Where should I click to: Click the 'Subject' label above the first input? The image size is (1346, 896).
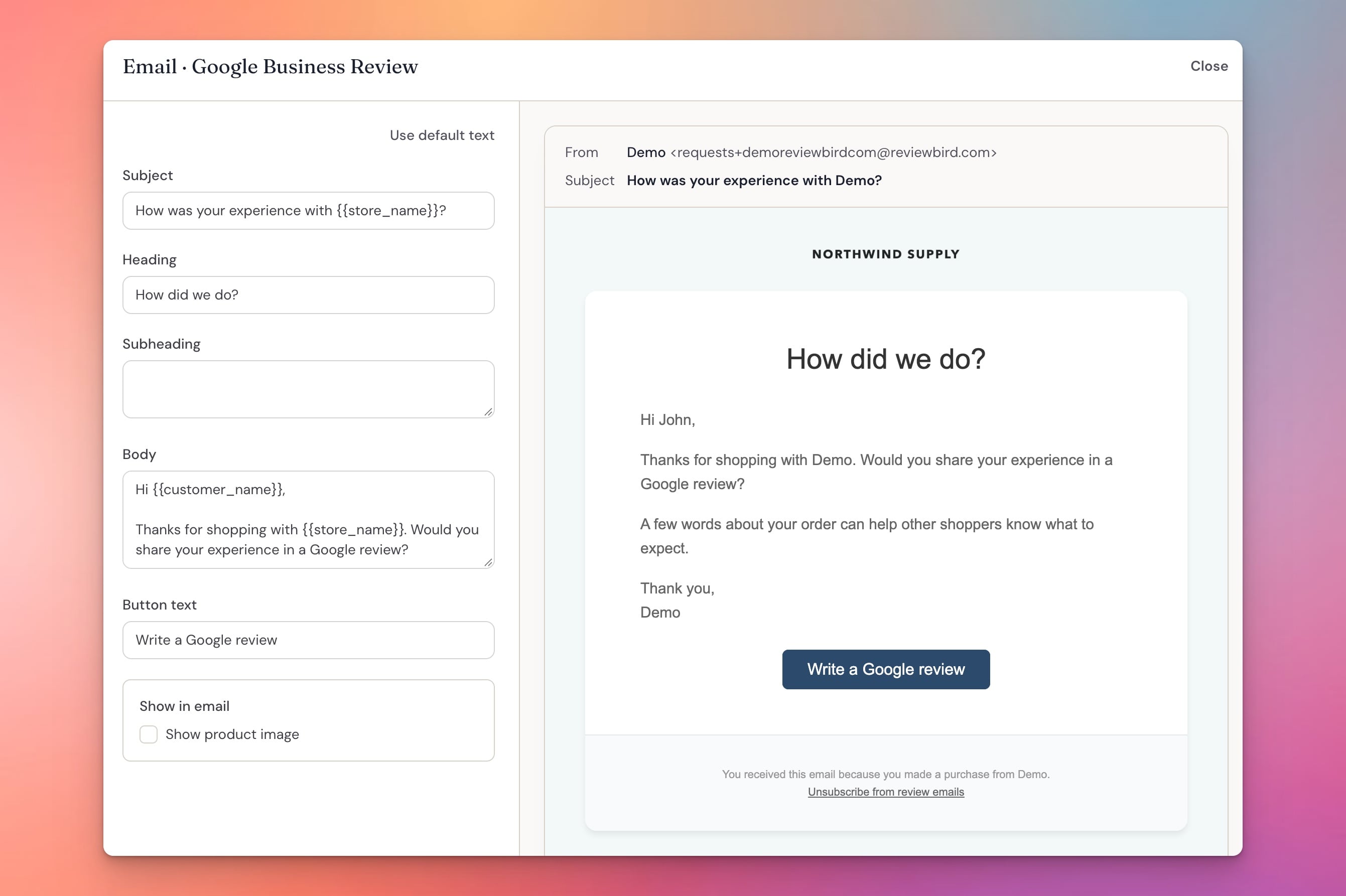pyautogui.click(x=148, y=176)
